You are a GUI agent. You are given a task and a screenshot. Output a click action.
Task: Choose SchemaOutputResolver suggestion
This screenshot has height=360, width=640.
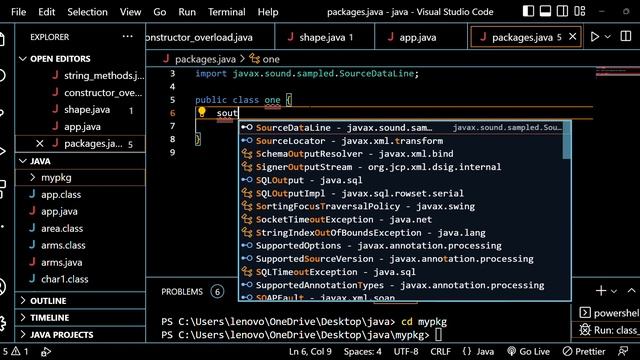point(401,154)
